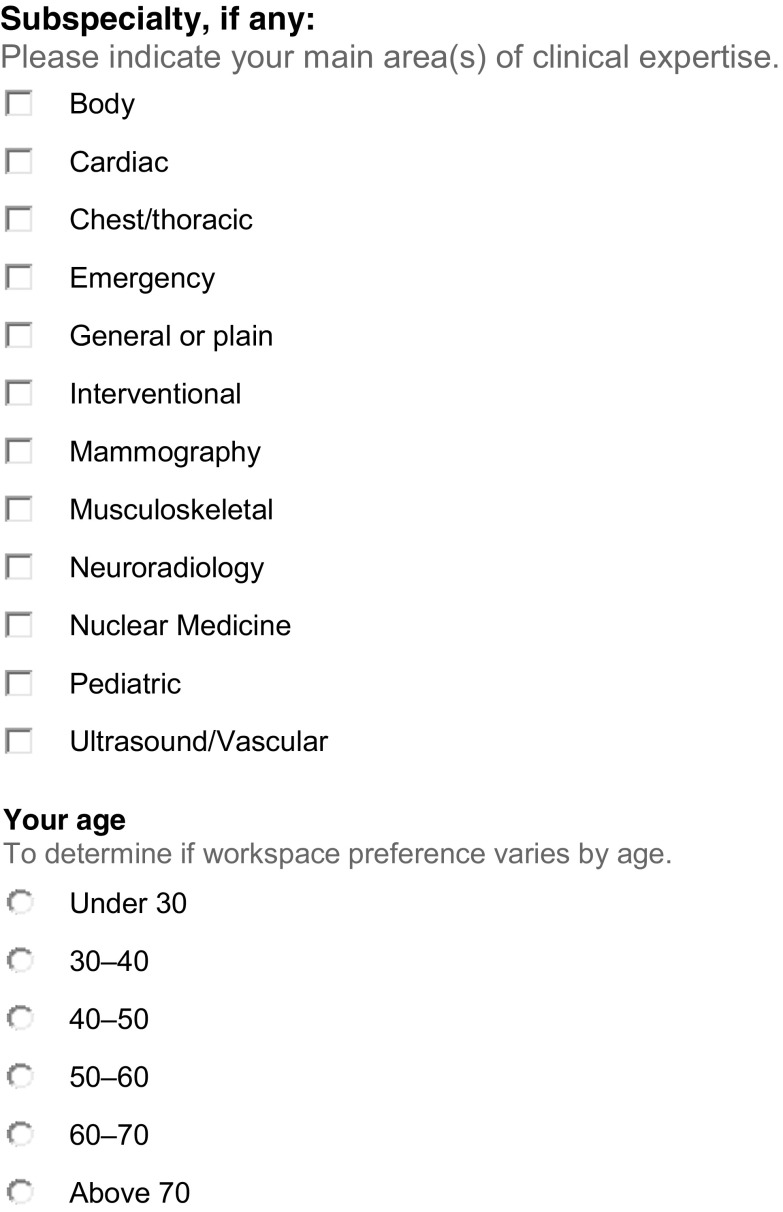The width and height of the screenshot is (783, 1212).
Task: Check the Pediatric subspecialty box
Action: 19,684
